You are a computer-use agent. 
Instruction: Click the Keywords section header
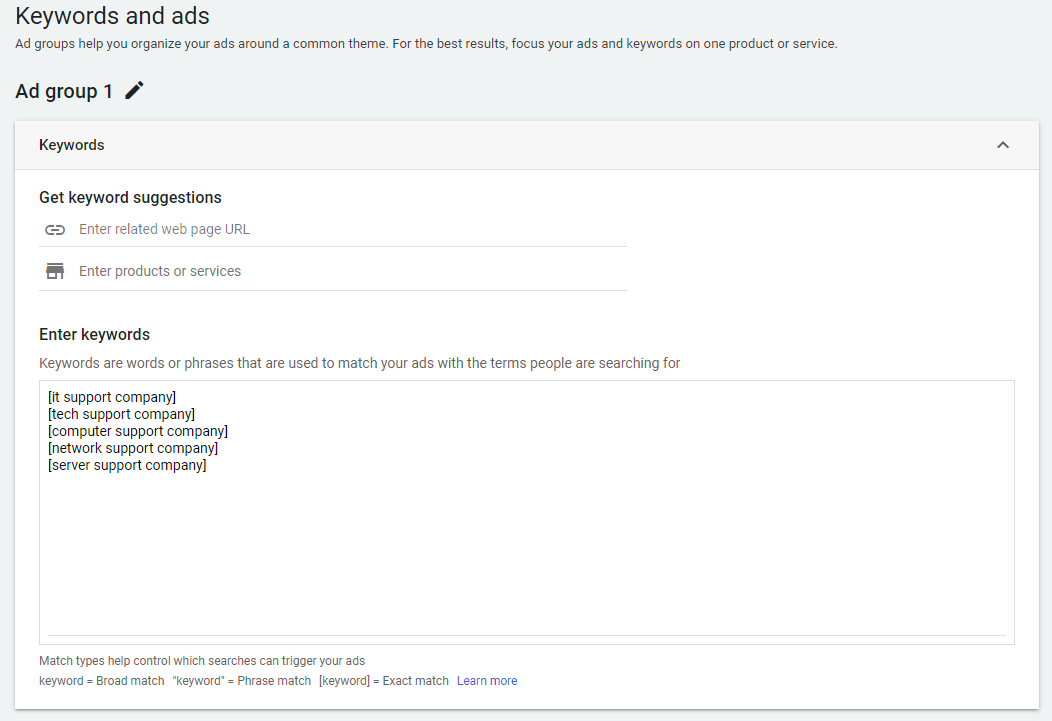pyautogui.click(x=71, y=145)
